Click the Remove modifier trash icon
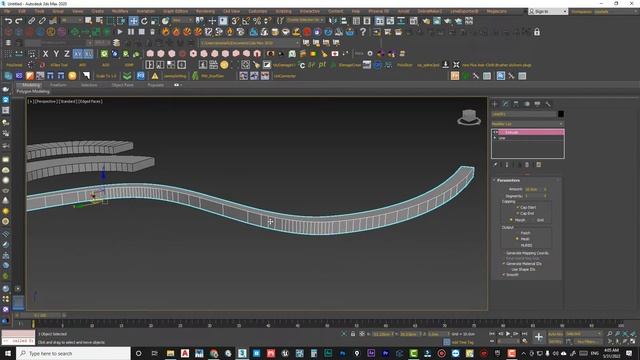This screenshot has height=360, width=640. [527, 165]
